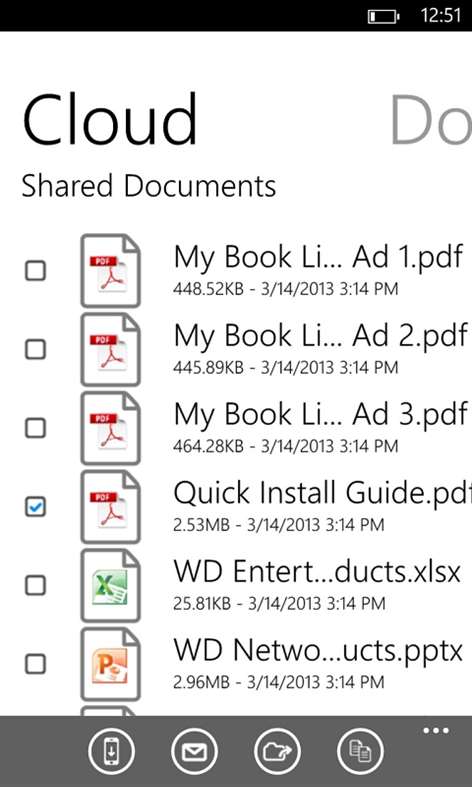Tap the copy documents icon

click(x=360, y=752)
